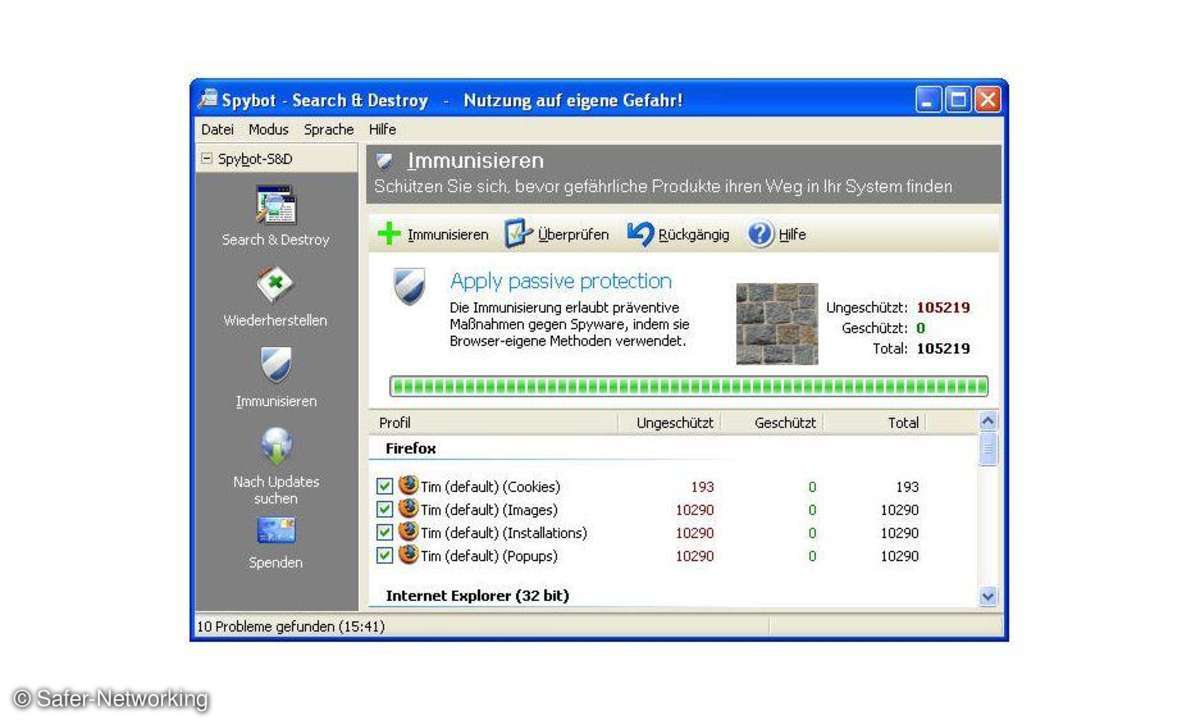Open the Hilfe menu in menu bar
Viewport: 1200px width, 720px height.
coord(382,129)
